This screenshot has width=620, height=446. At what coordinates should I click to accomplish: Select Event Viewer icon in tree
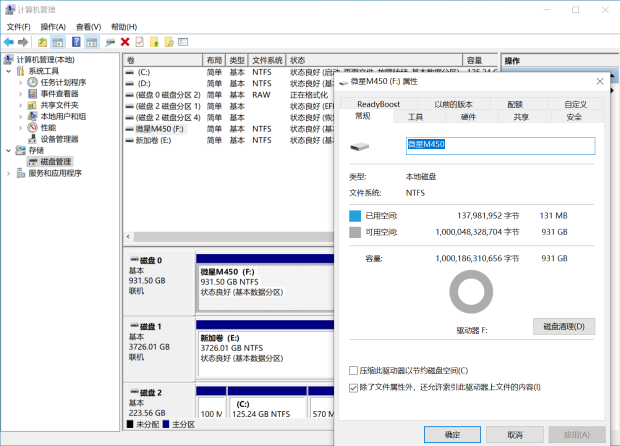tap(32, 94)
